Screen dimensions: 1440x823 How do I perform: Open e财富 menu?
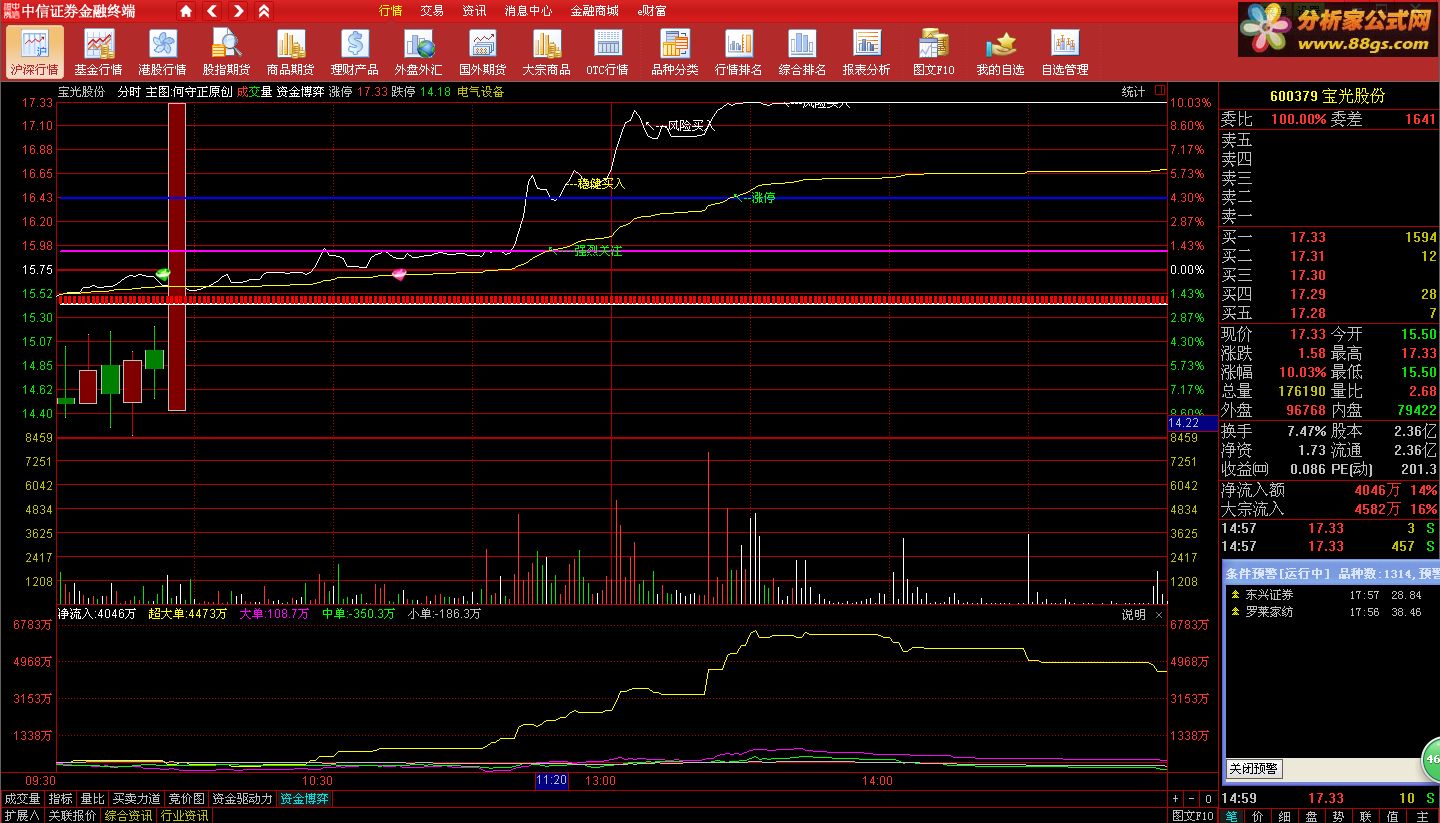tap(652, 11)
